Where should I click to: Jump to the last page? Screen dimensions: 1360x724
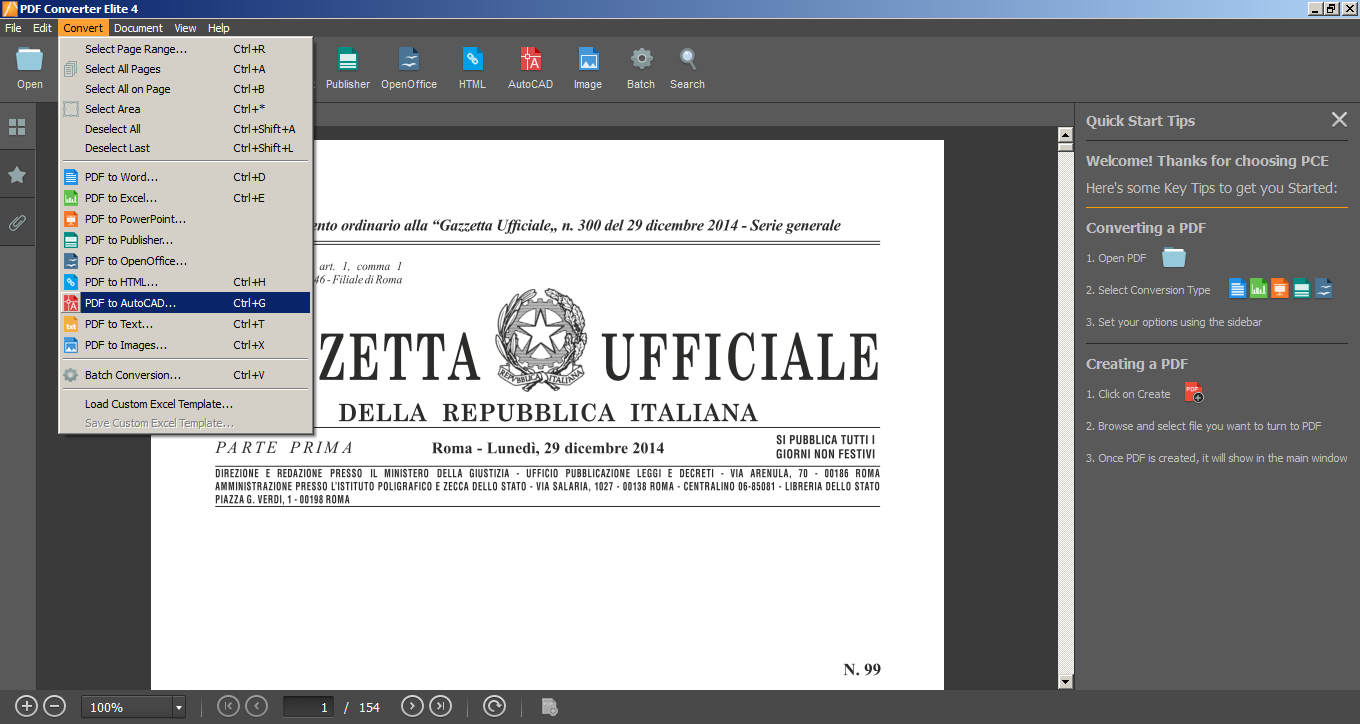tap(440, 706)
